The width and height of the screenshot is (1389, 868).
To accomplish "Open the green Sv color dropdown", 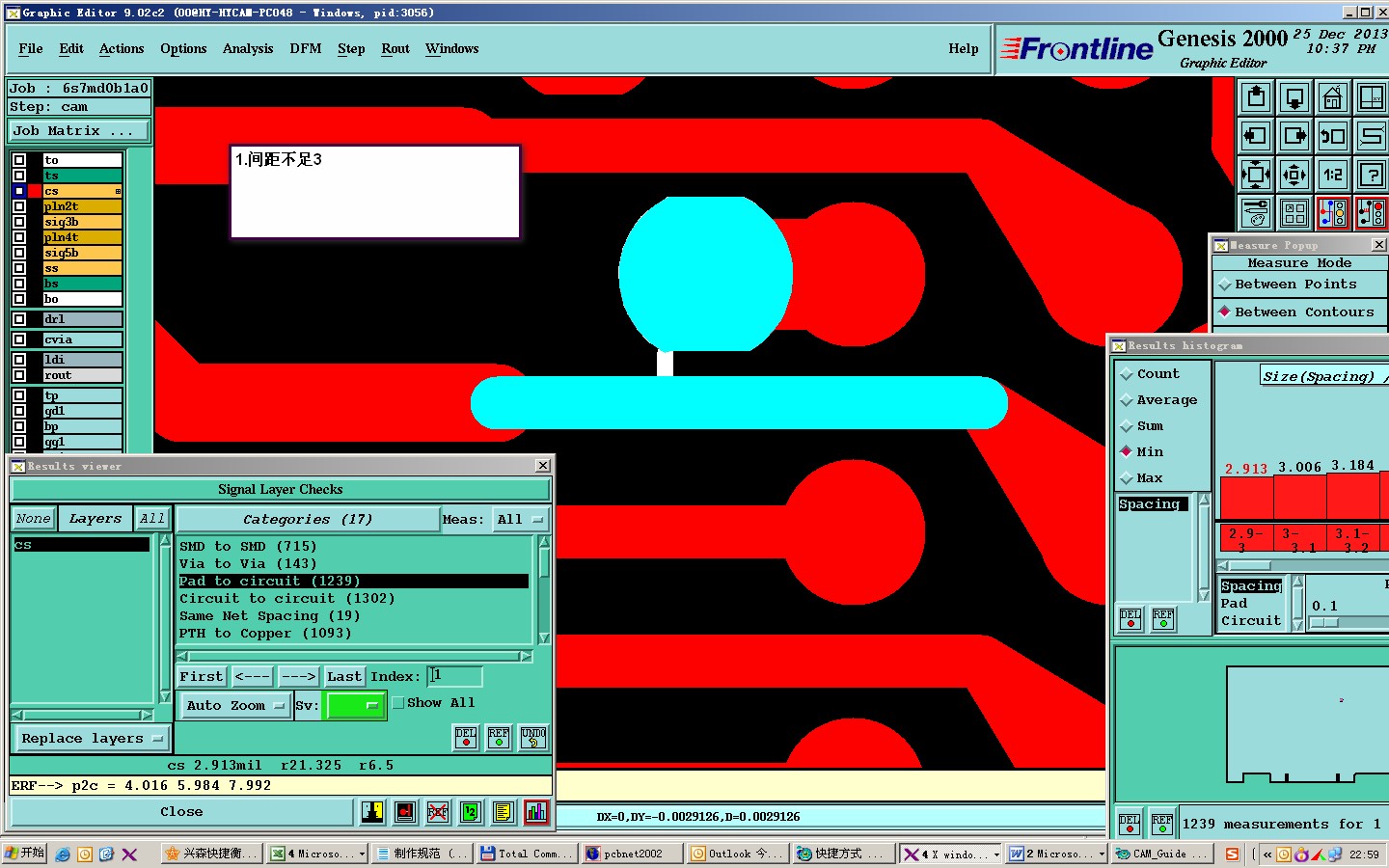I will 356,706.
